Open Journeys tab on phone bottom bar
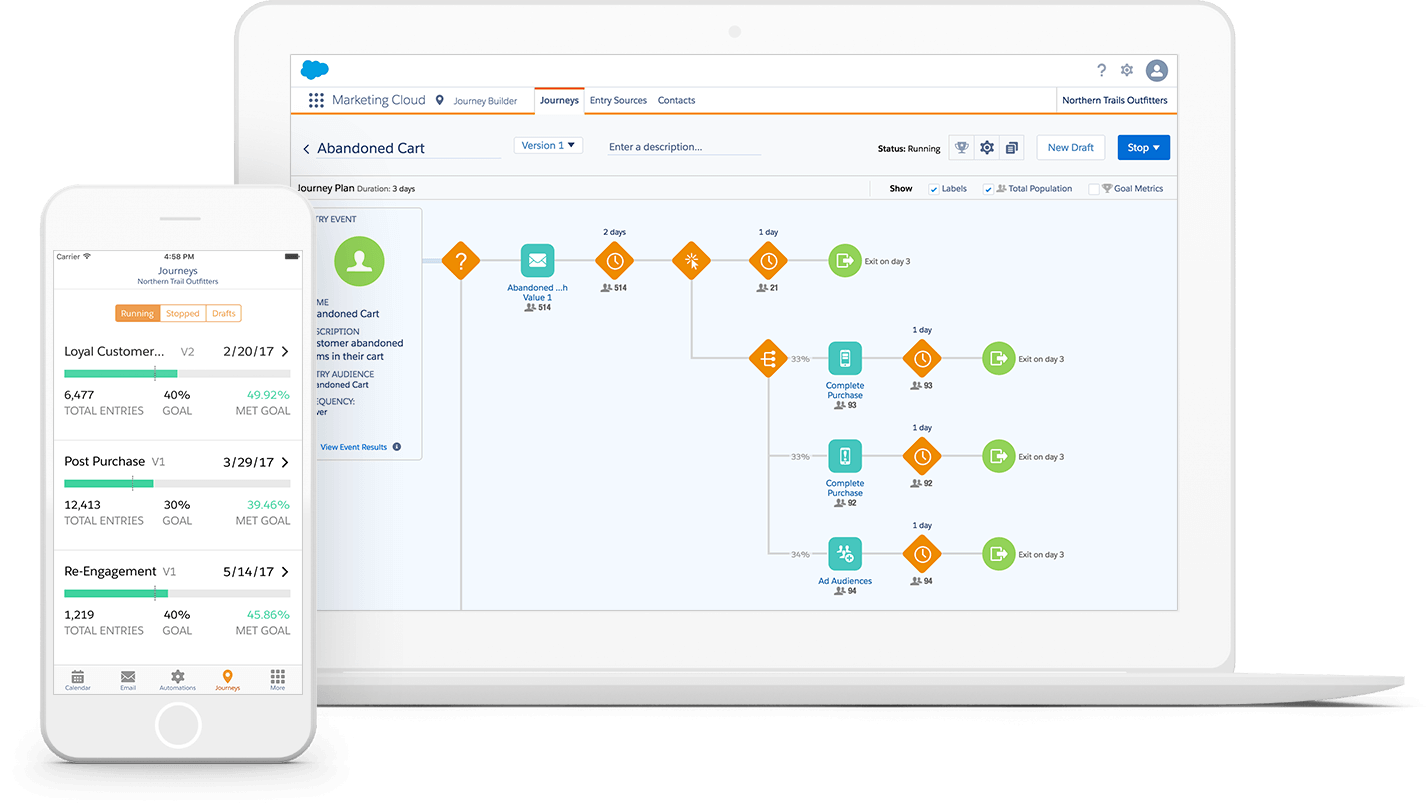Viewport: 1426px width, 809px height. [x=227, y=680]
